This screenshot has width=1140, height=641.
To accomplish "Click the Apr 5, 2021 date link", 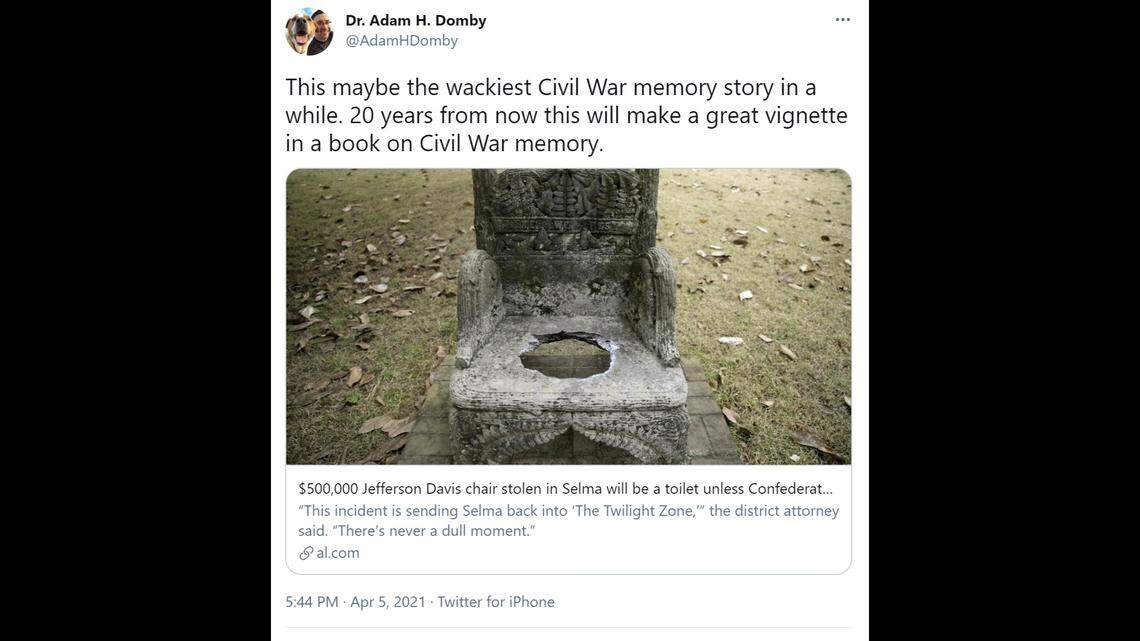I will (x=387, y=601).
